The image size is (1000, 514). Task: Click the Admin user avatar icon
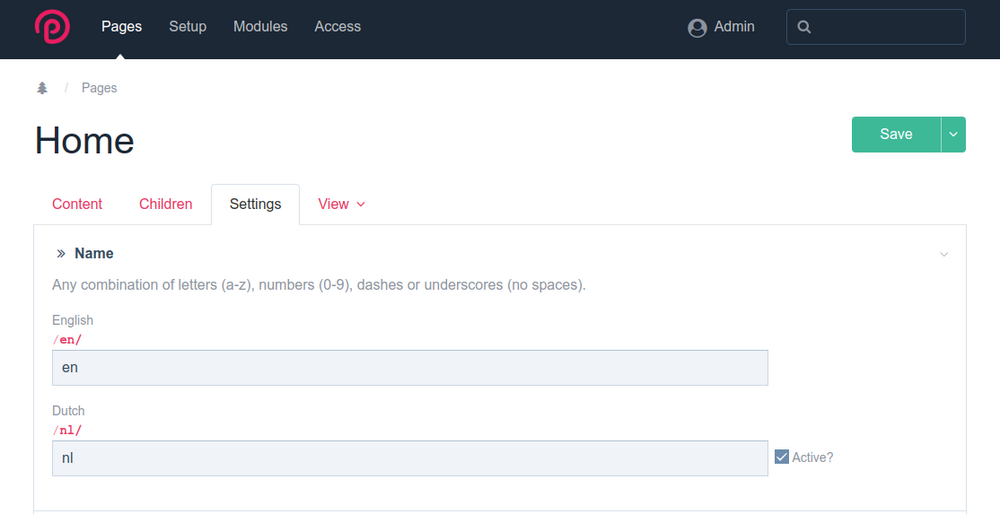pyautogui.click(x=697, y=28)
